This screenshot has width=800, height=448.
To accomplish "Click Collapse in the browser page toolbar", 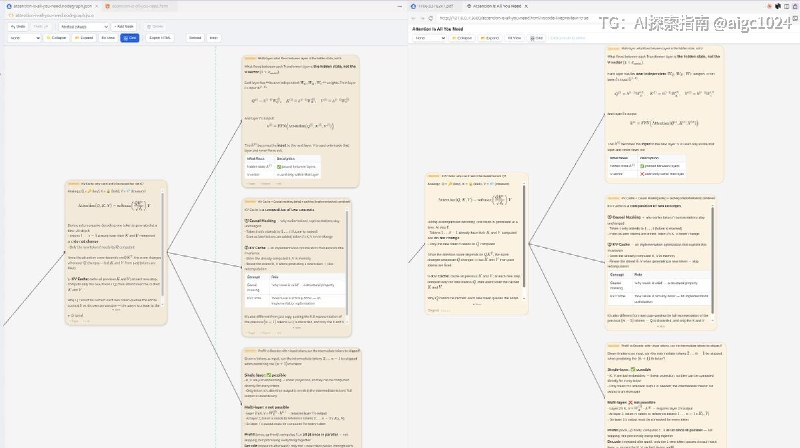I will pyautogui.click(x=462, y=38).
